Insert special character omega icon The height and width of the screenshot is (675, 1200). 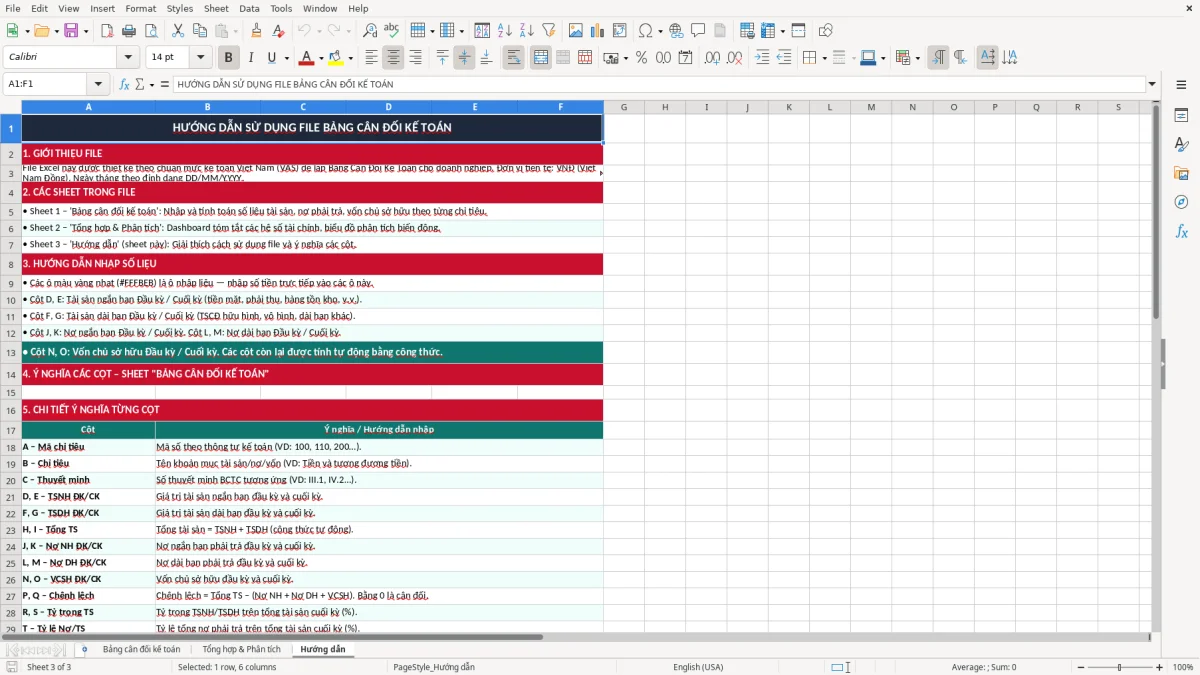(645, 31)
